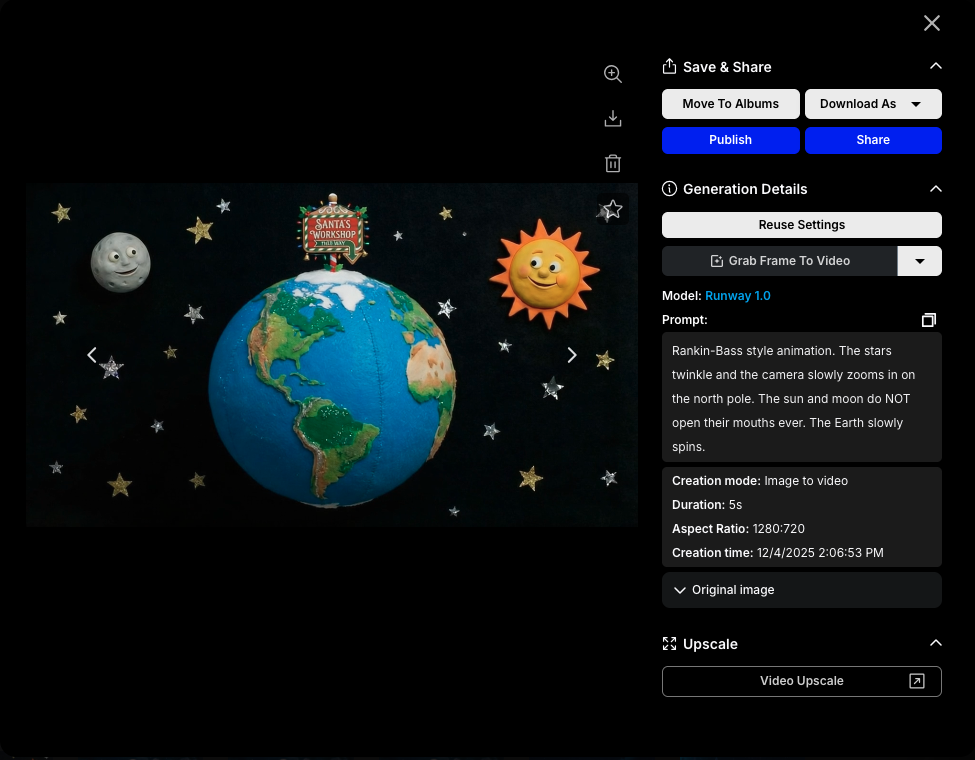Go to previous item with left arrow
The height and width of the screenshot is (760, 975).
pos(91,355)
